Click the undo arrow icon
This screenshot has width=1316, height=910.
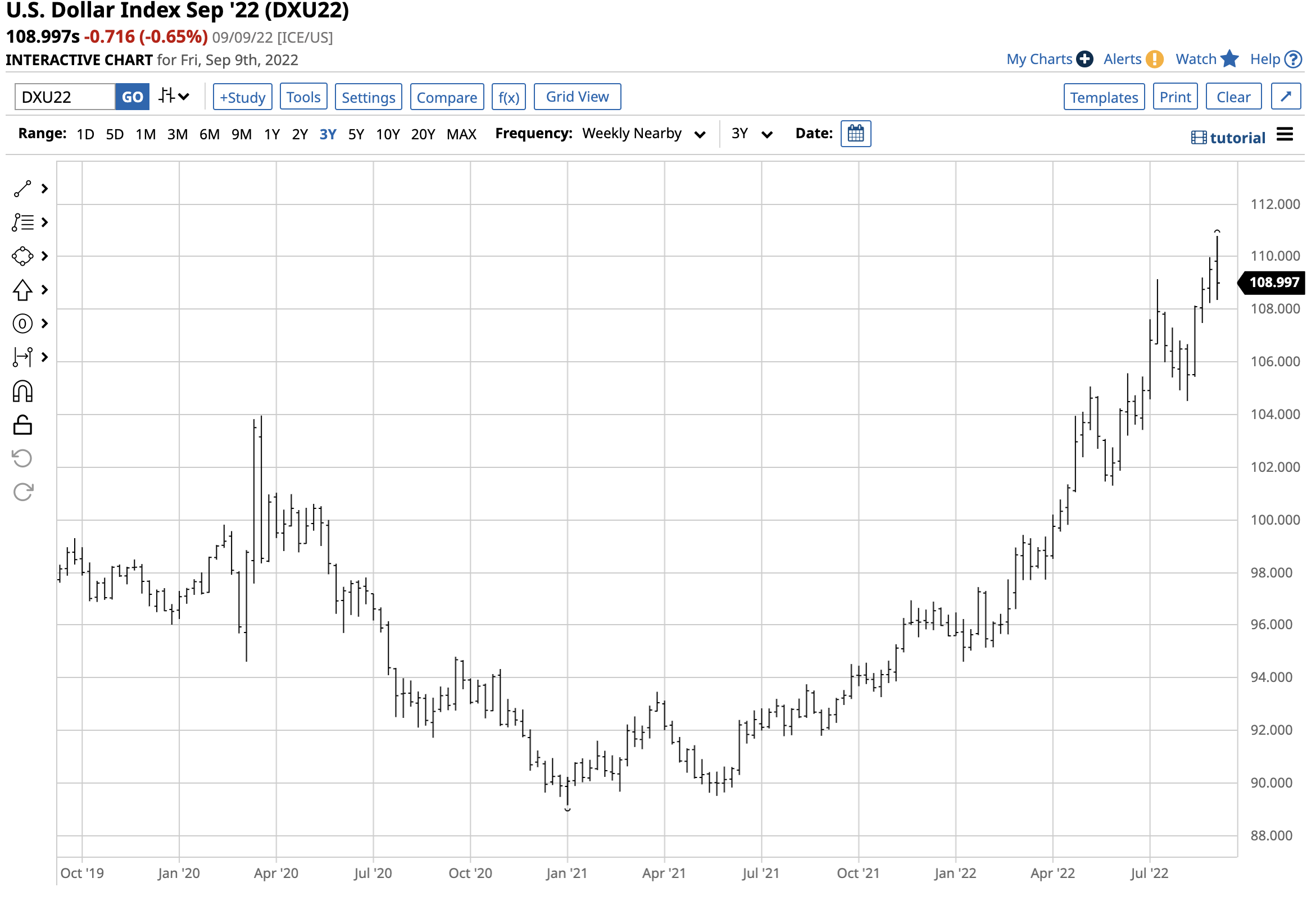pos(22,458)
